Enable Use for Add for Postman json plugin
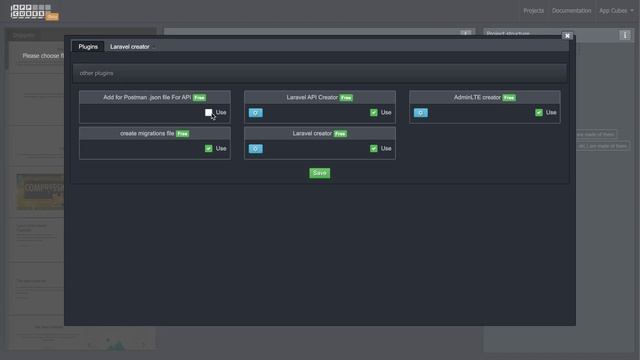This screenshot has width=640, height=360. click(x=209, y=112)
